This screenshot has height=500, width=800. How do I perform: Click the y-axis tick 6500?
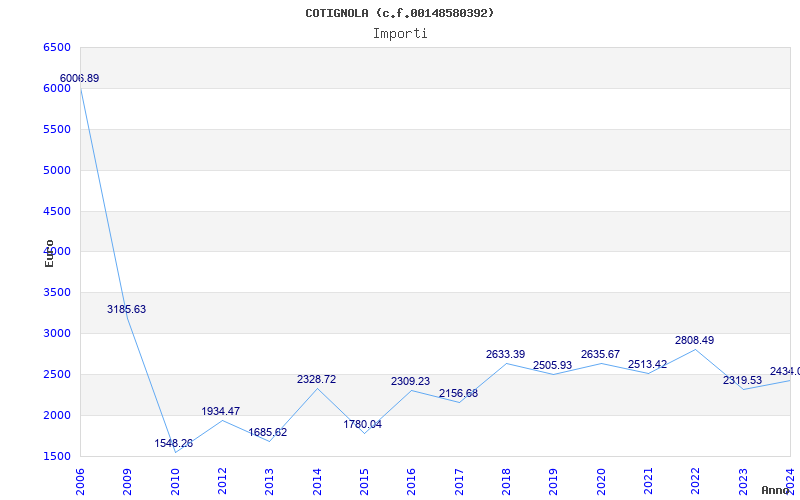(57, 48)
